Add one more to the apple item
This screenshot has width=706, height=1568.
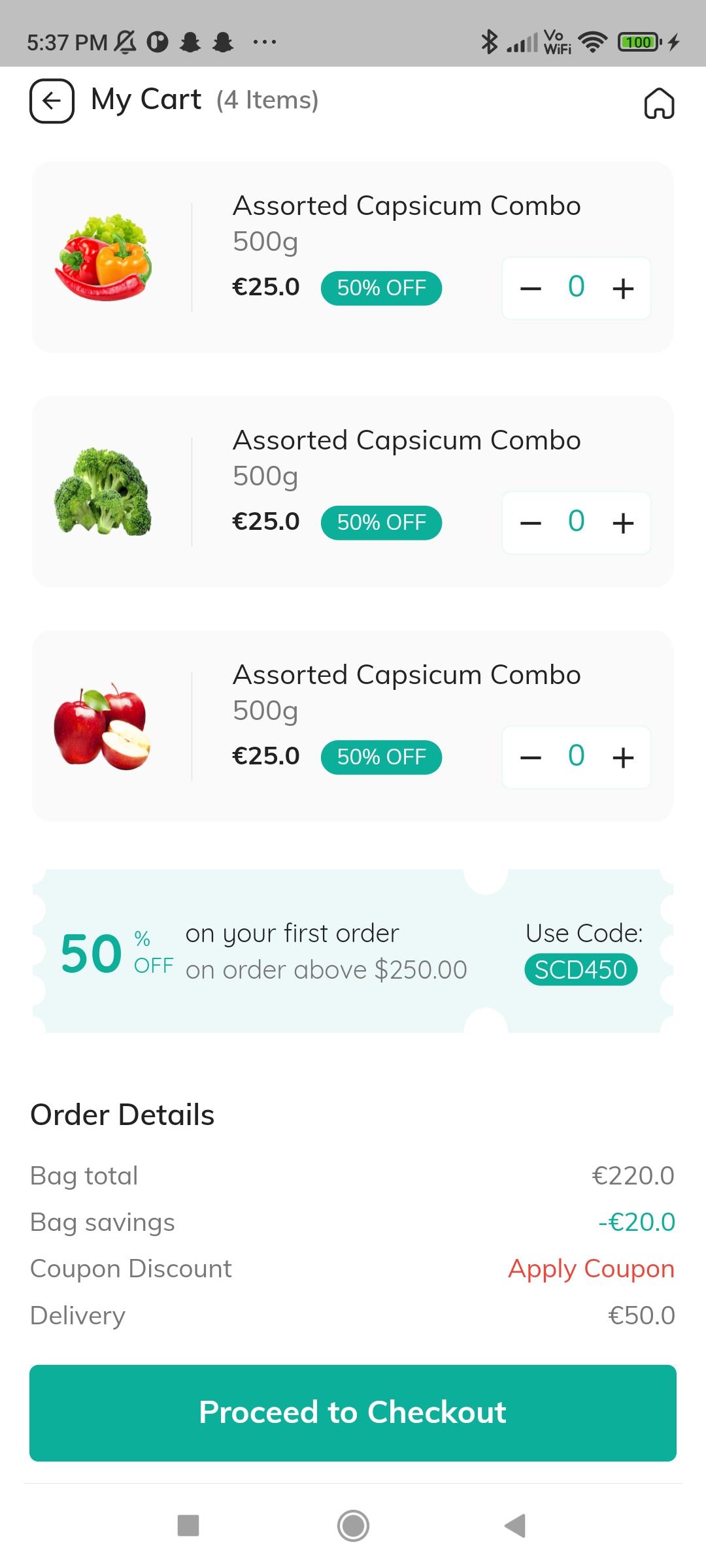(623, 757)
